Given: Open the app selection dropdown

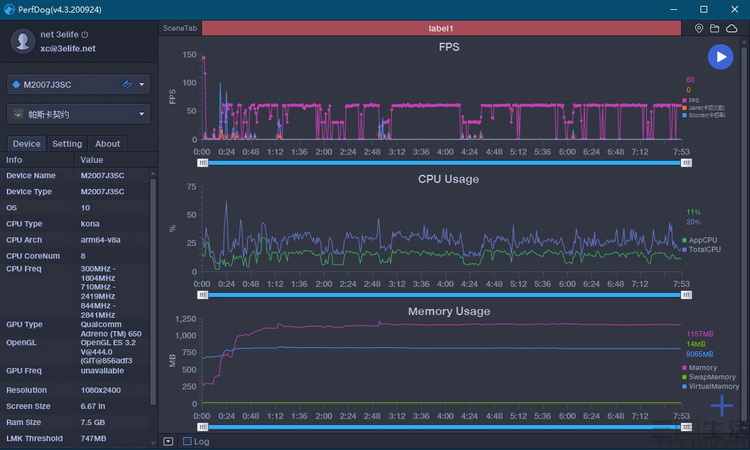Looking at the screenshot, I should tap(78, 114).
